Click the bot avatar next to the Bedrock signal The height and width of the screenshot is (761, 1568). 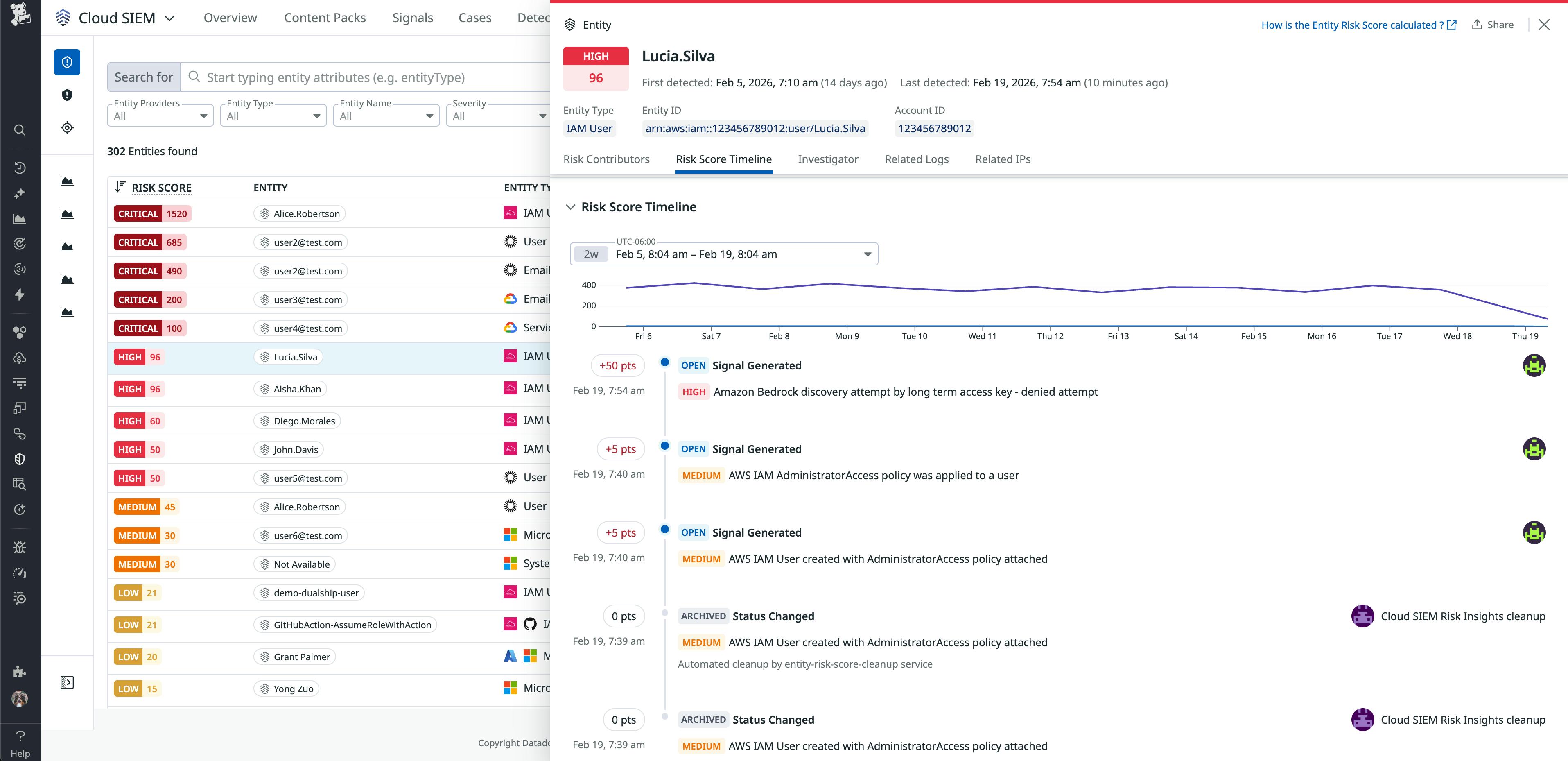tap(1534, 365)
